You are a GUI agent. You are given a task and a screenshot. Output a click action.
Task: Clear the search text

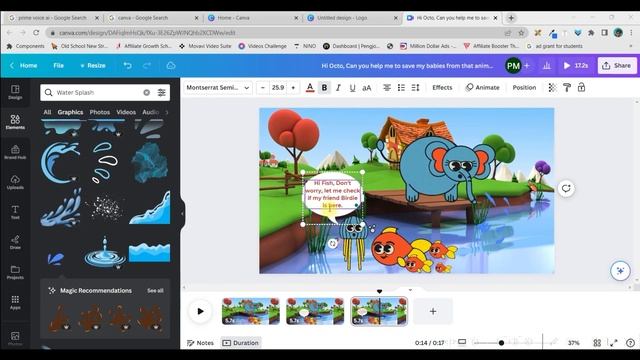point(147,93)
